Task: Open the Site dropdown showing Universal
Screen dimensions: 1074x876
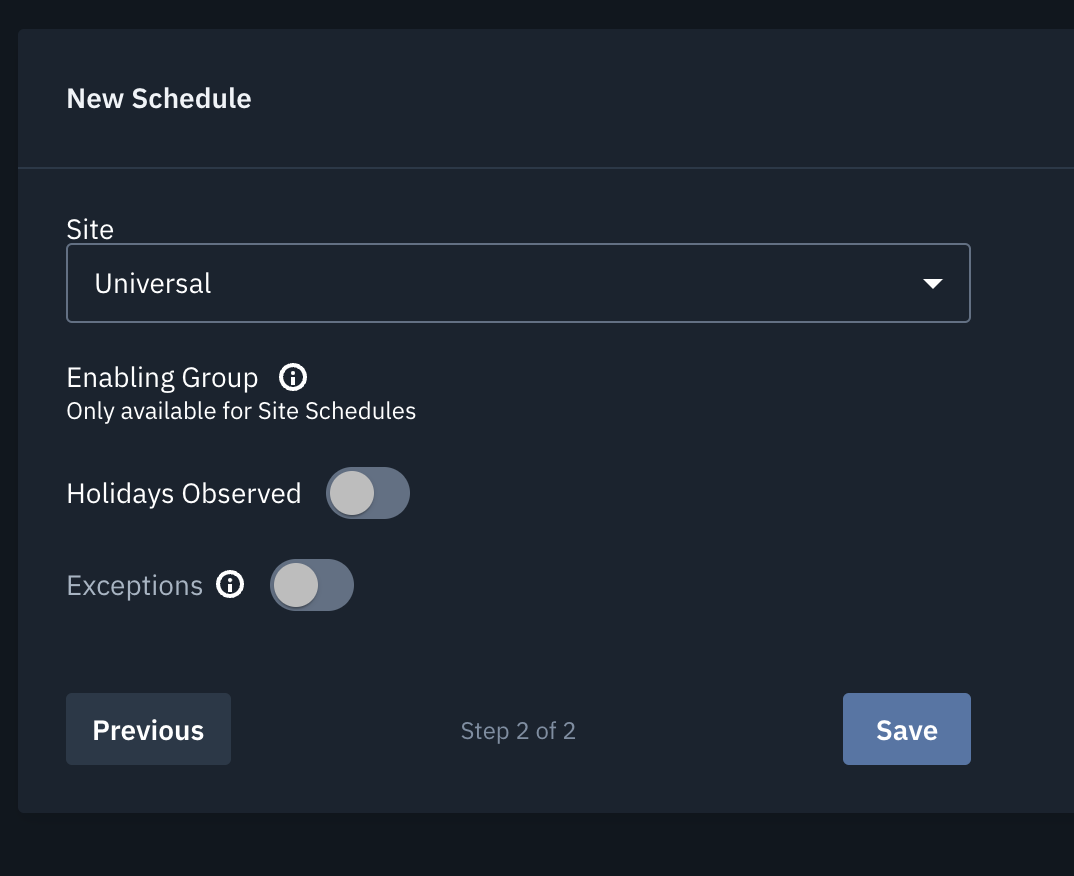Action: point(519,283)
